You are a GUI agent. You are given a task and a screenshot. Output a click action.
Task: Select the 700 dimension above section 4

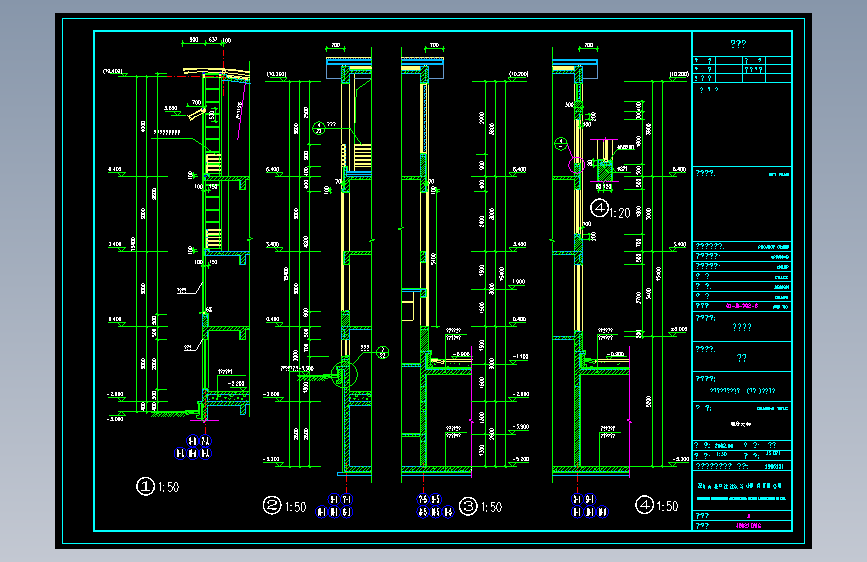pos(588,45)
